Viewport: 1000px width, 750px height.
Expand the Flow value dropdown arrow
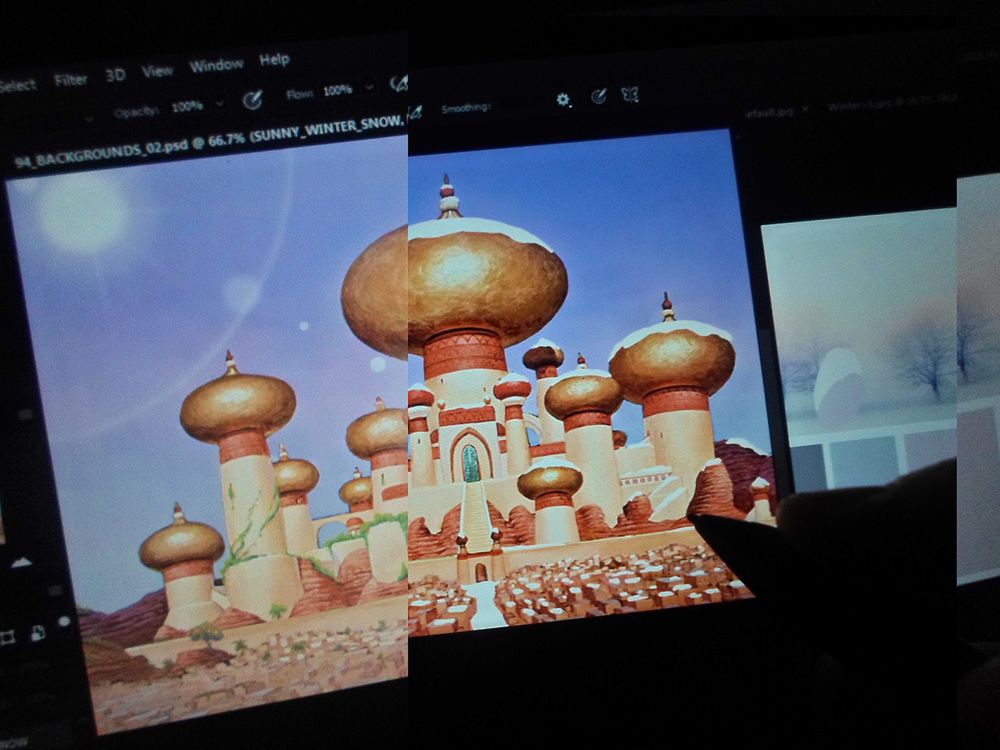369,87
